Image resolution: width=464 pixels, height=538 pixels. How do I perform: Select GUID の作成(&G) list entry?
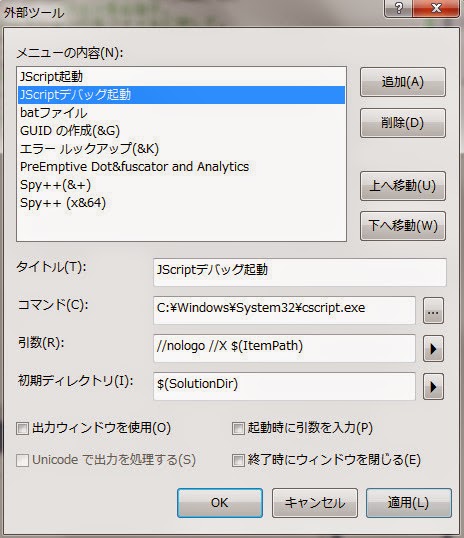pyautogui.click(x=181, y=131)
